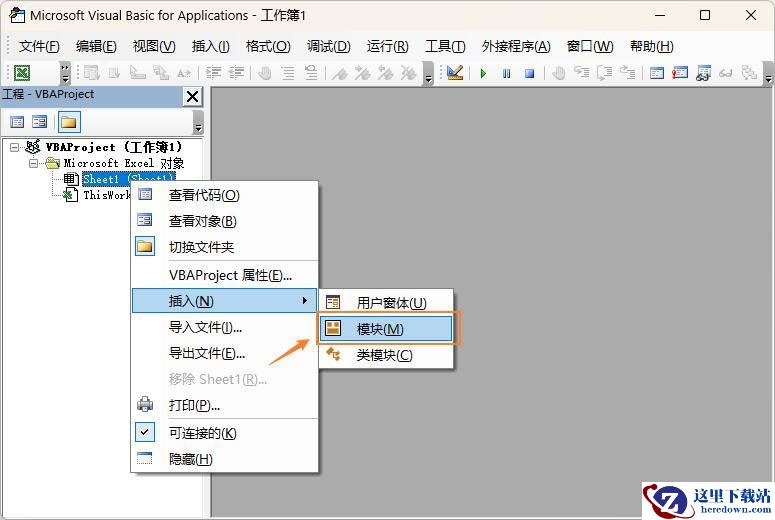Click View Object icon in project panel
The height and width of the screenshot is (520, 775).
coord(40,122)
